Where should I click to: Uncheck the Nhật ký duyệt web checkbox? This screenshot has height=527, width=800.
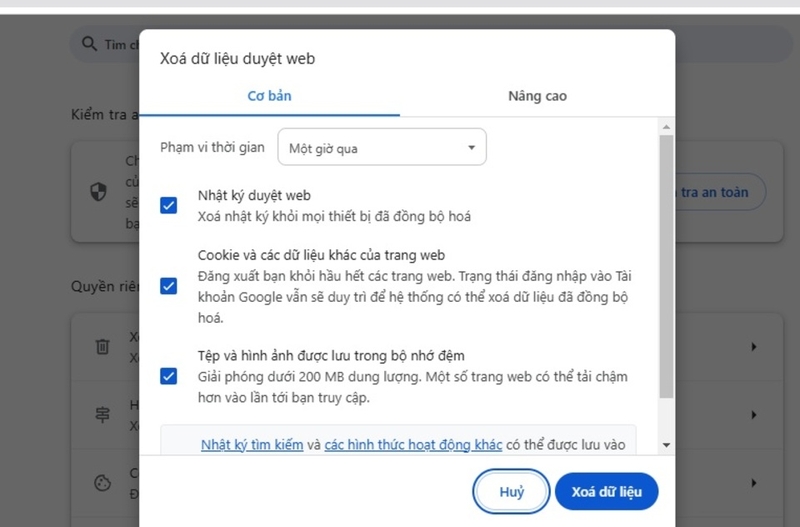(168, 206)
